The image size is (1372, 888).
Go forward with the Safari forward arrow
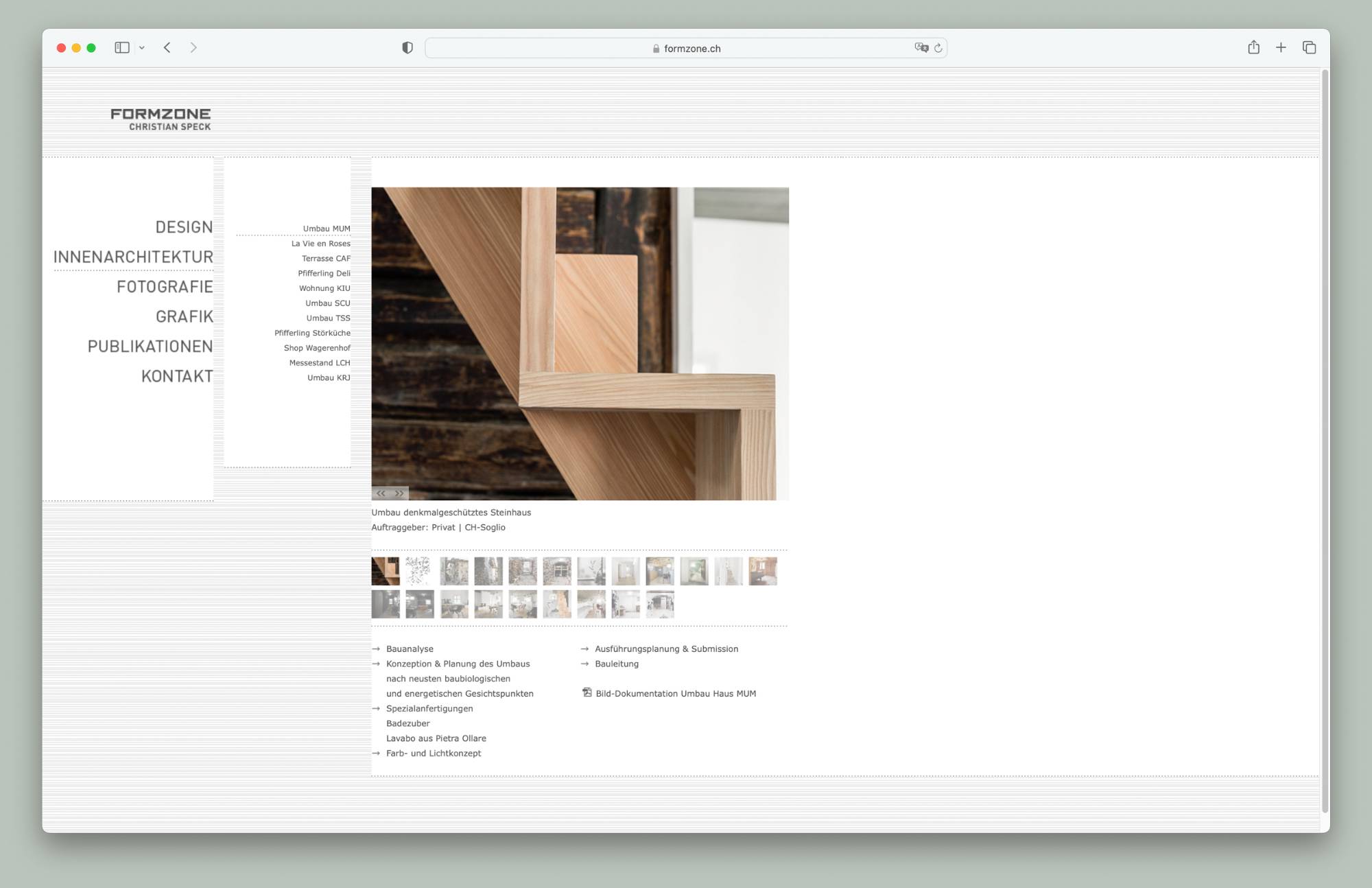193,47
